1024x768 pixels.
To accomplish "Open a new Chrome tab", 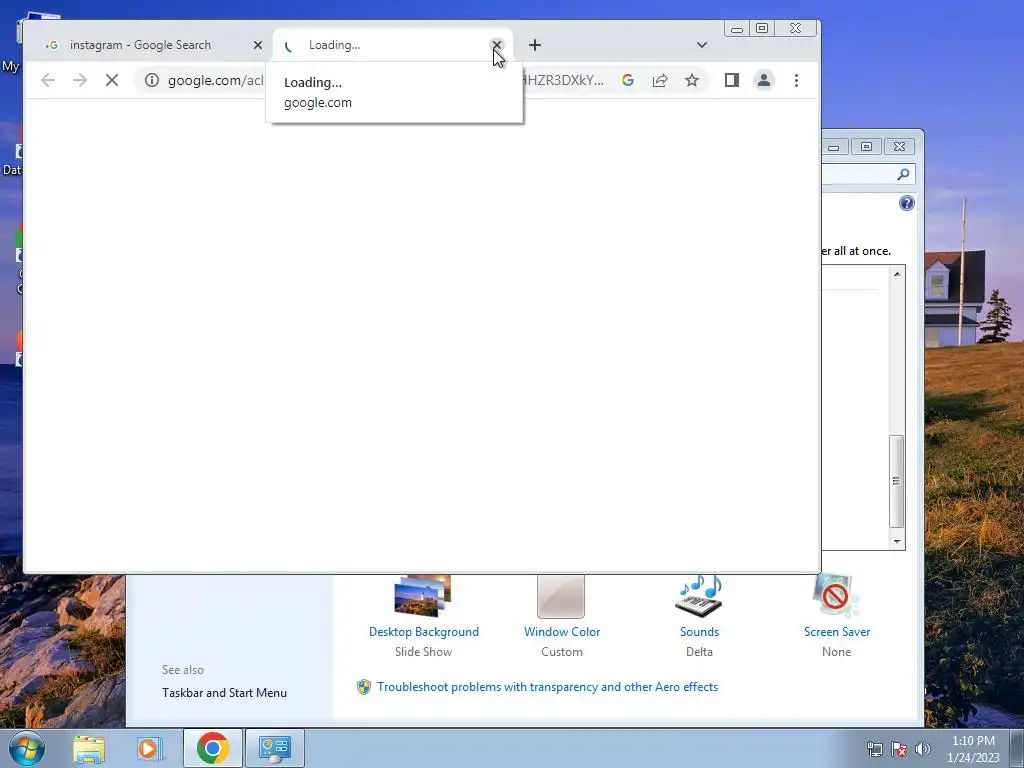I will coord(535,45).
